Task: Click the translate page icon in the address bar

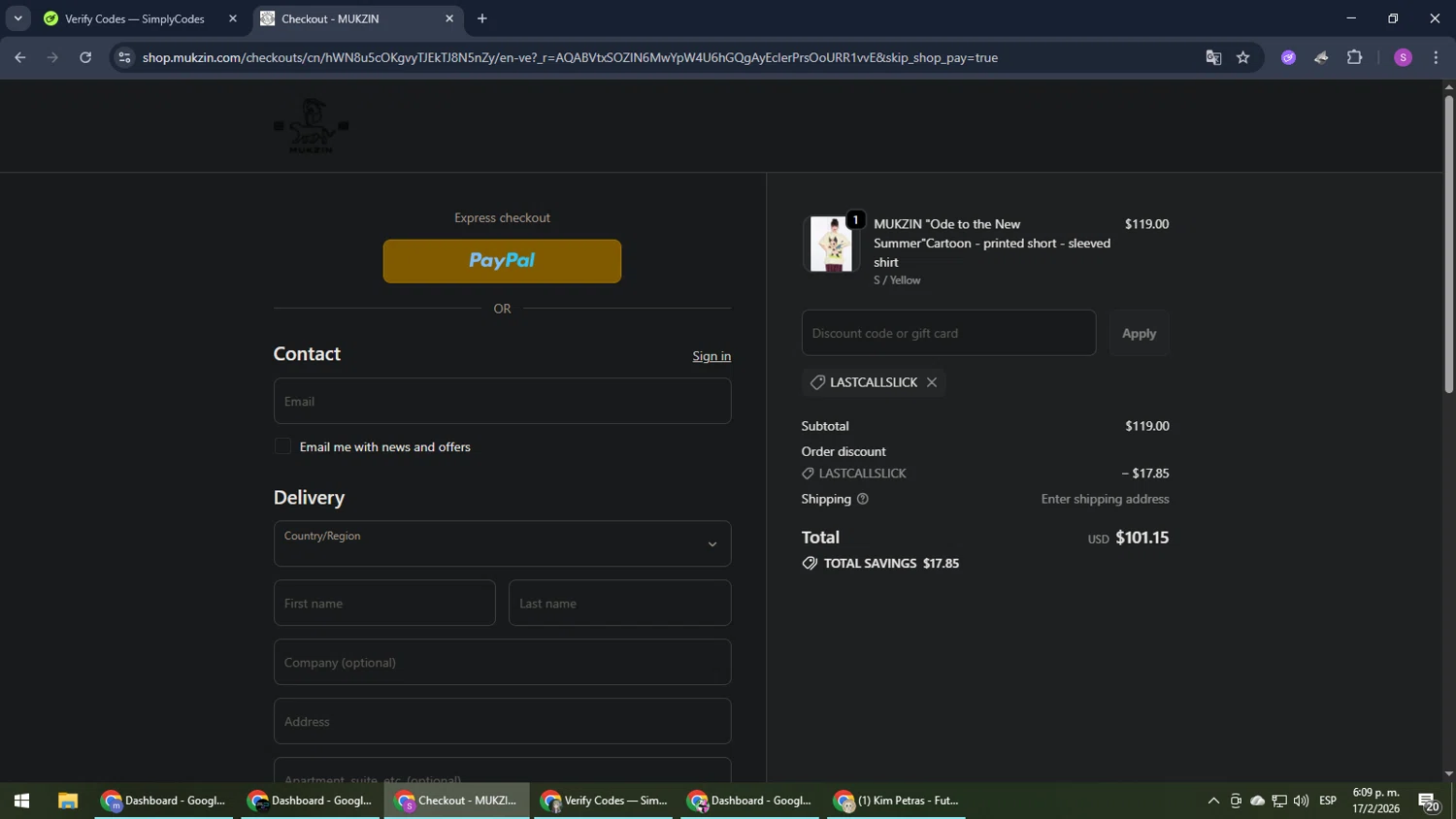Action: coord(1213,57)
